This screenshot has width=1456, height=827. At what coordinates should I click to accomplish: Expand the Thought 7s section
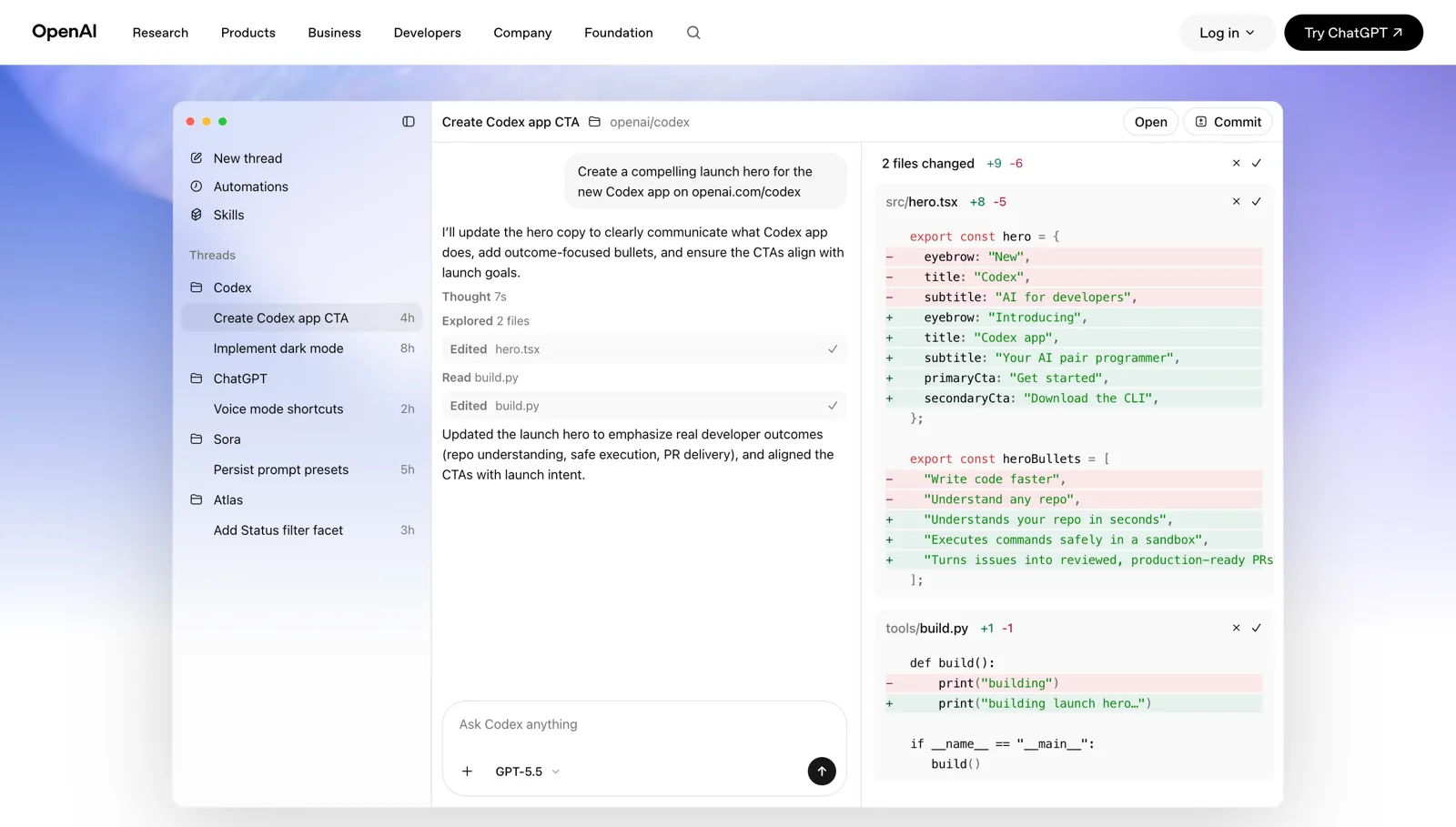(x=474, y=297)
